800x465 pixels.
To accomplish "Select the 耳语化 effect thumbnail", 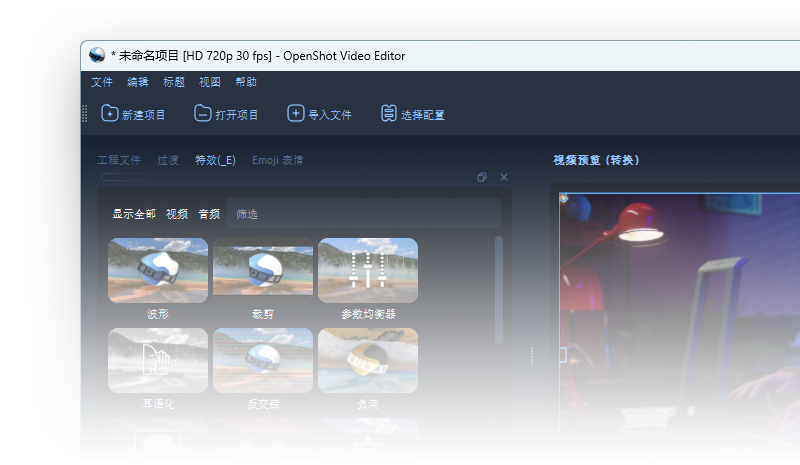I will [x=158, y=360].
